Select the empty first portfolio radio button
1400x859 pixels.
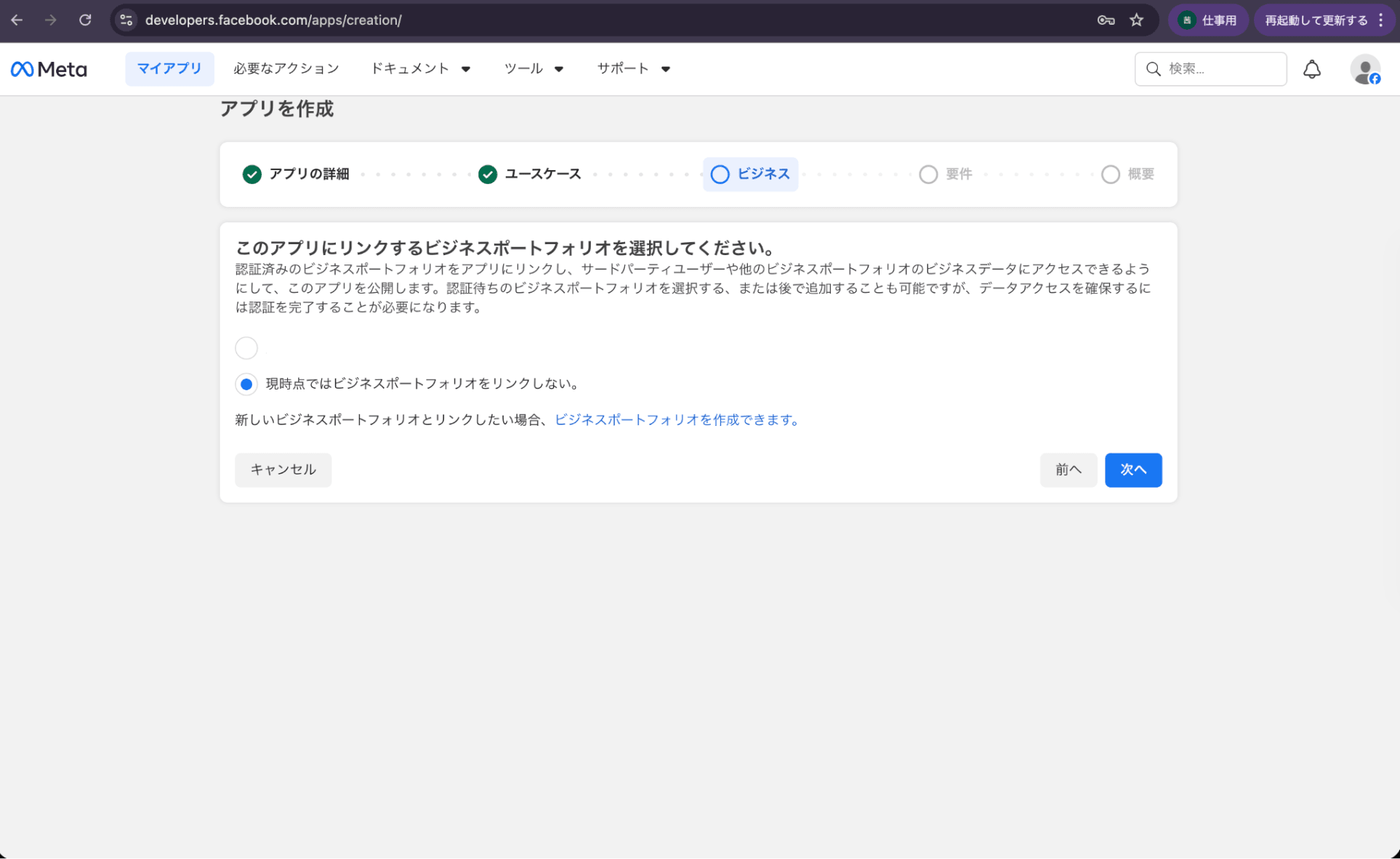click(246, 348)
